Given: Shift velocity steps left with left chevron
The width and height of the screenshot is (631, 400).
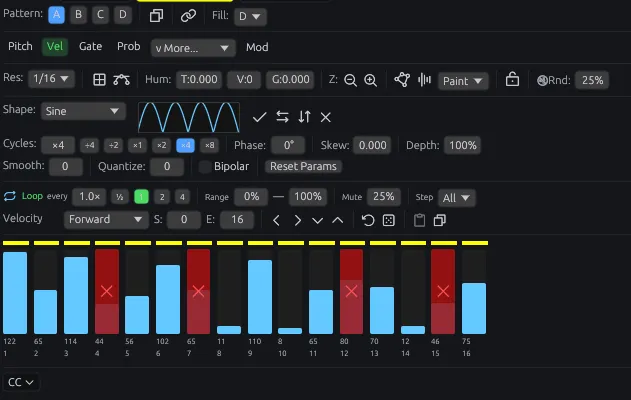Looking at the screenshot, I should (x=276, y=220).
